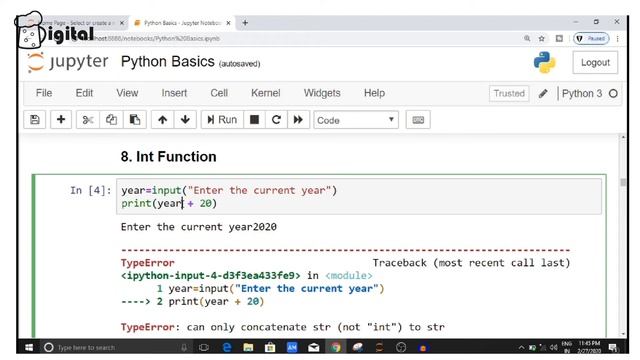Viewport: 640px width, 360px height.
Task: Click the Windows taskbar search box
Action: [116, 347]
